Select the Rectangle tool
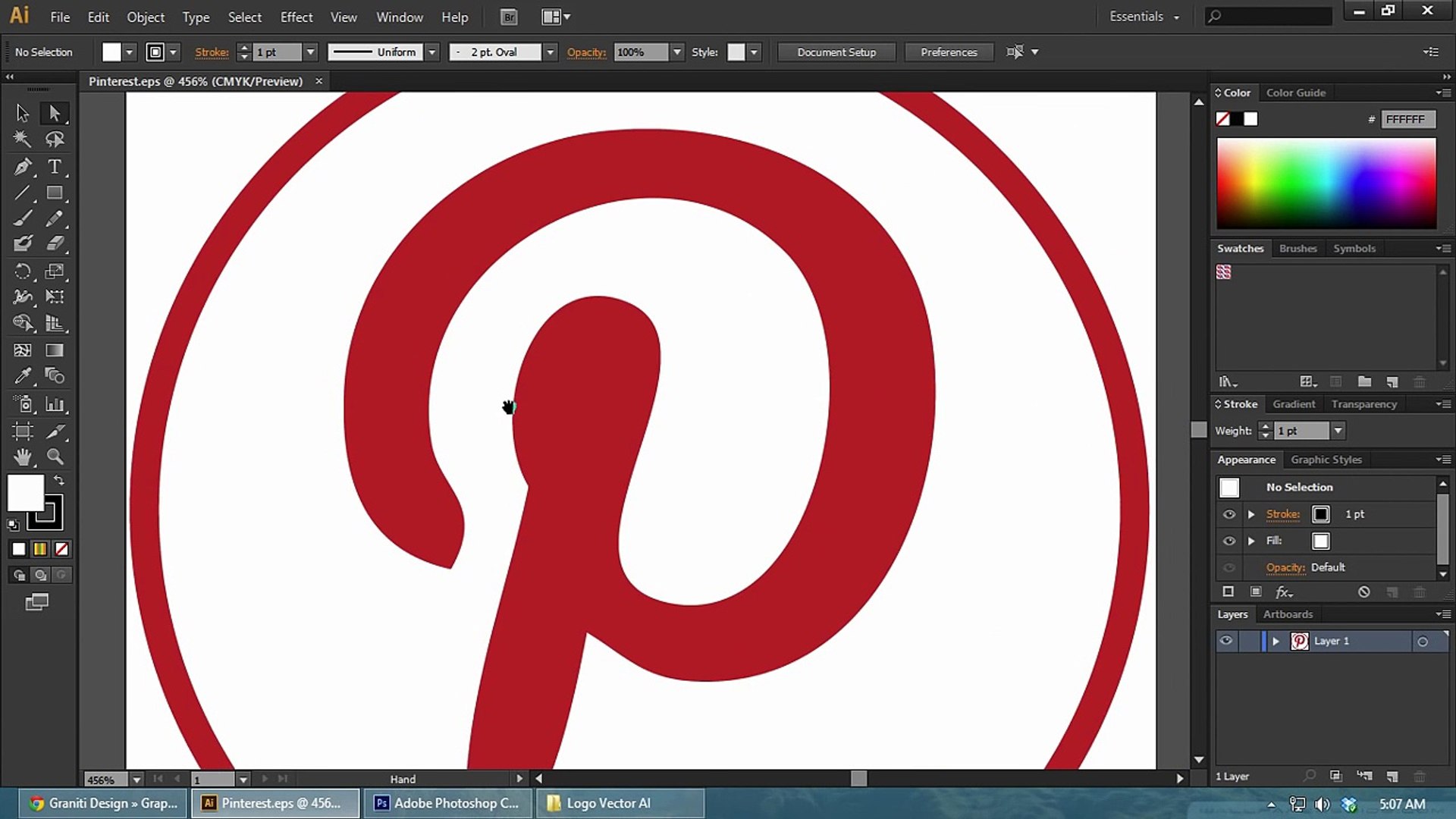The image size is (1456, 819). (x=55, y=193)
